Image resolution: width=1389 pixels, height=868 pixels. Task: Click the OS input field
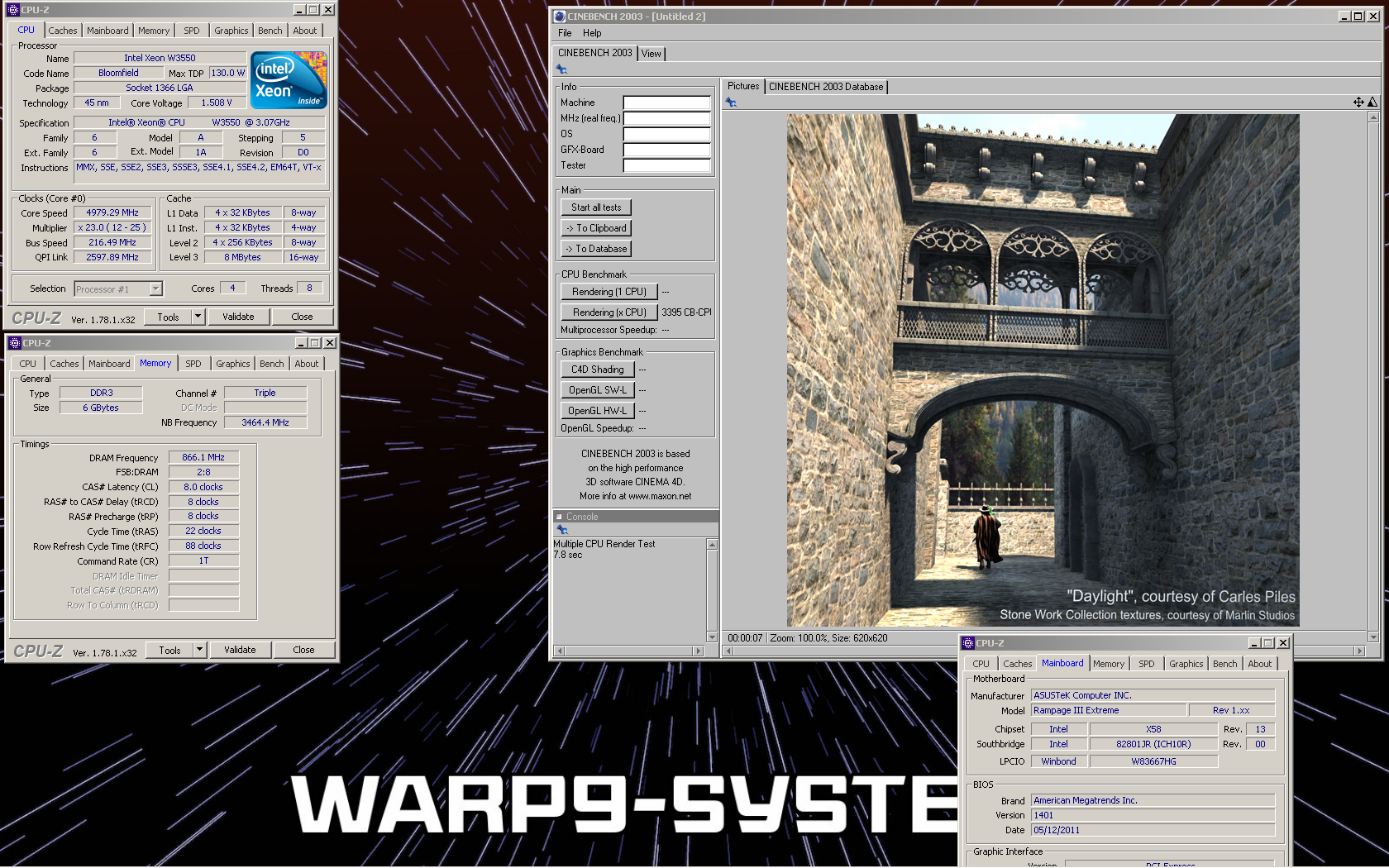(667, 134)
